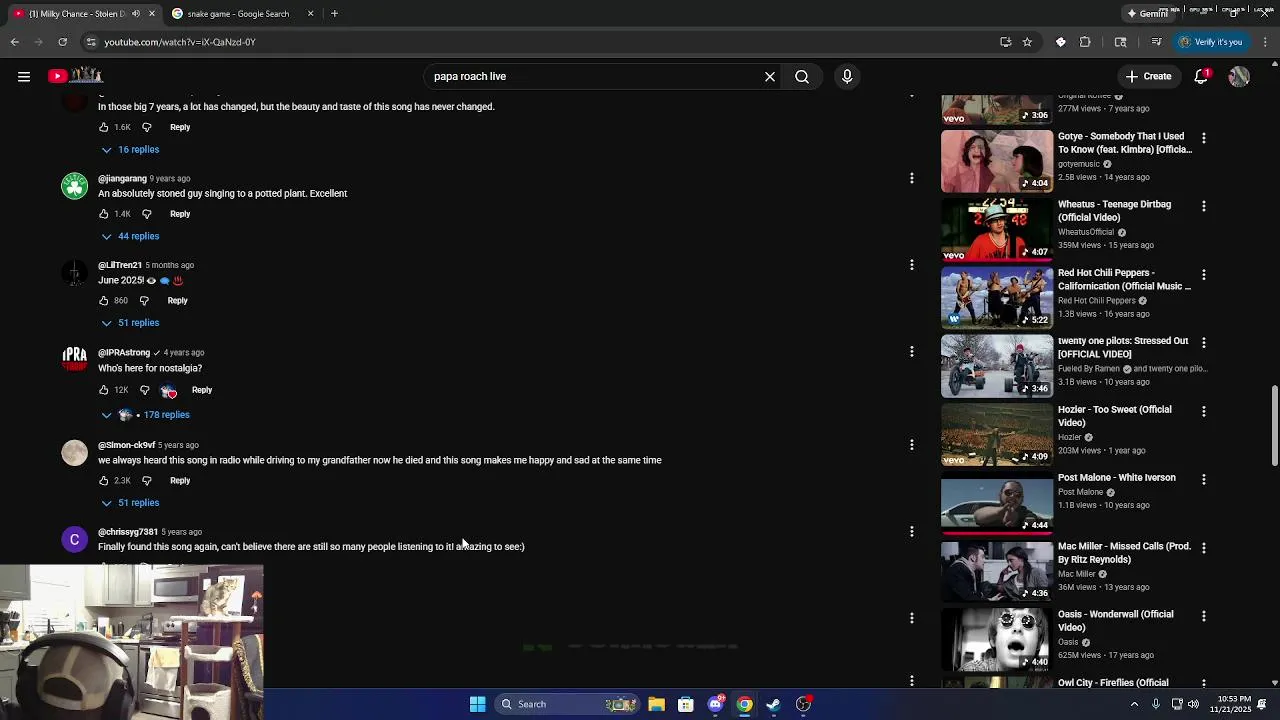Clear the search box with X
This screenshot has height=720, width=1280.
pos(770,76)
